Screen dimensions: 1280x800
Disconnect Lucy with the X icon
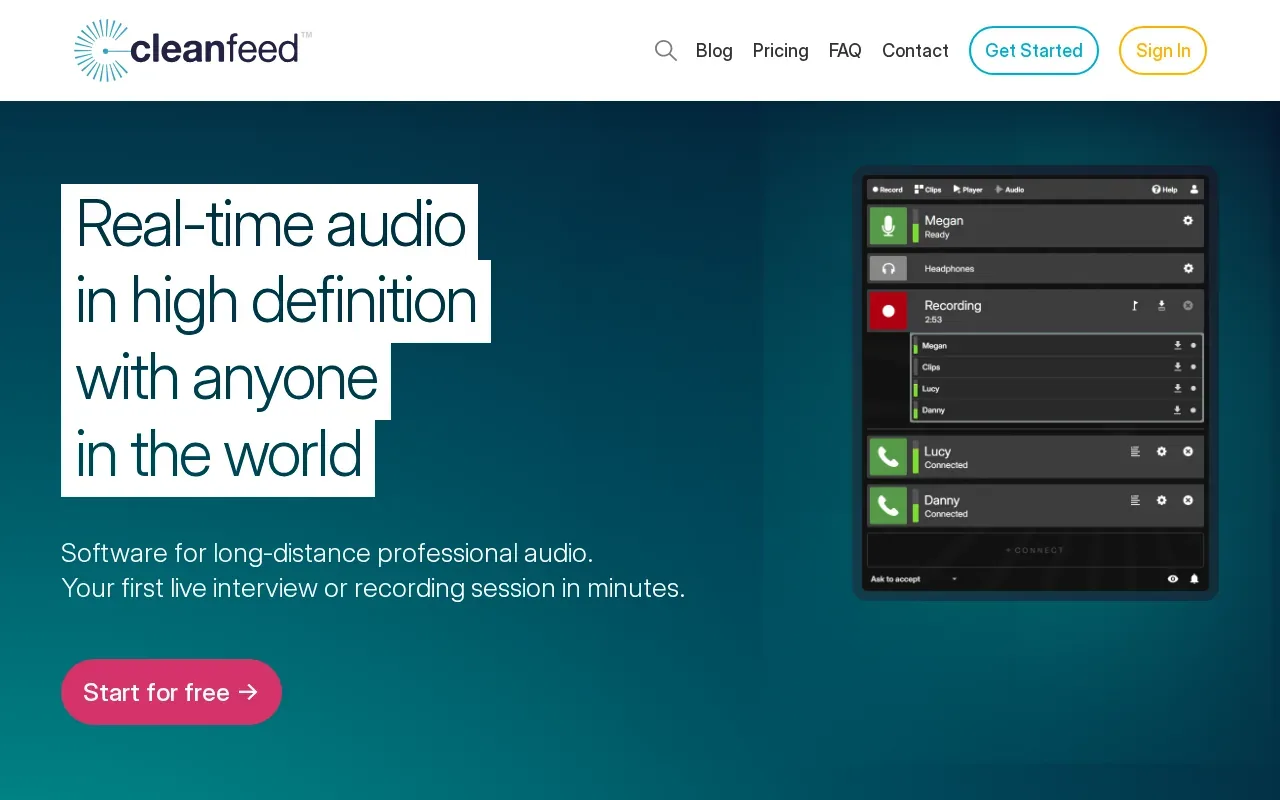click(1188, 451)
